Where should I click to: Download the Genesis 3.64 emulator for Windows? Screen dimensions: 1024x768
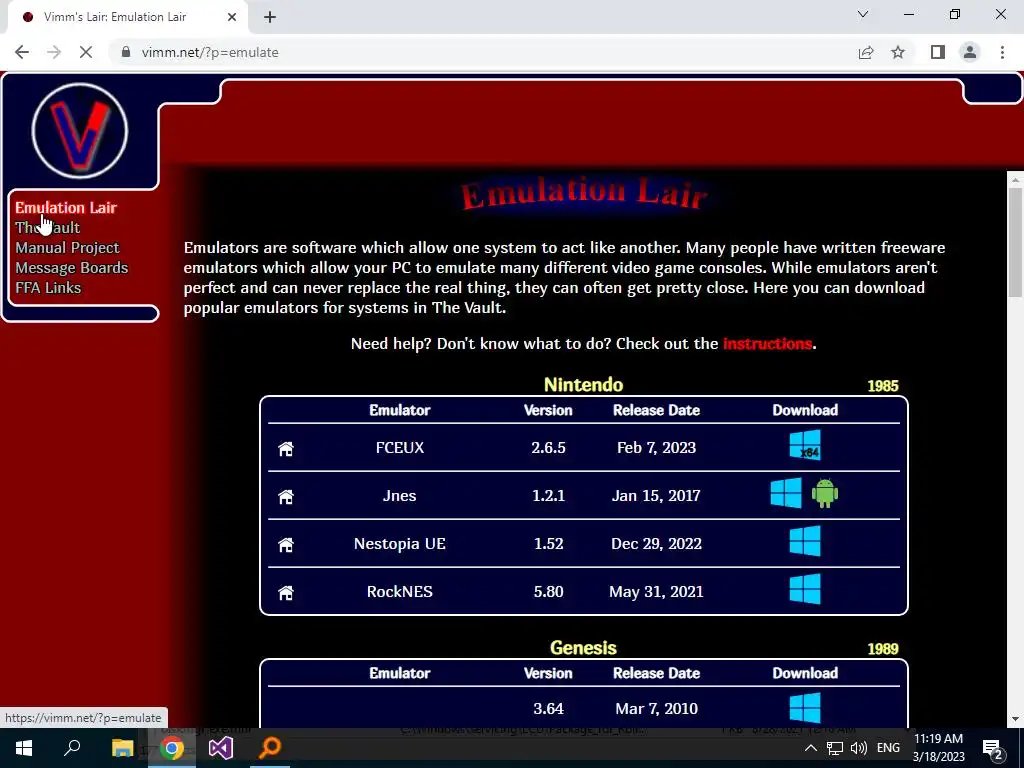point(805,708)
